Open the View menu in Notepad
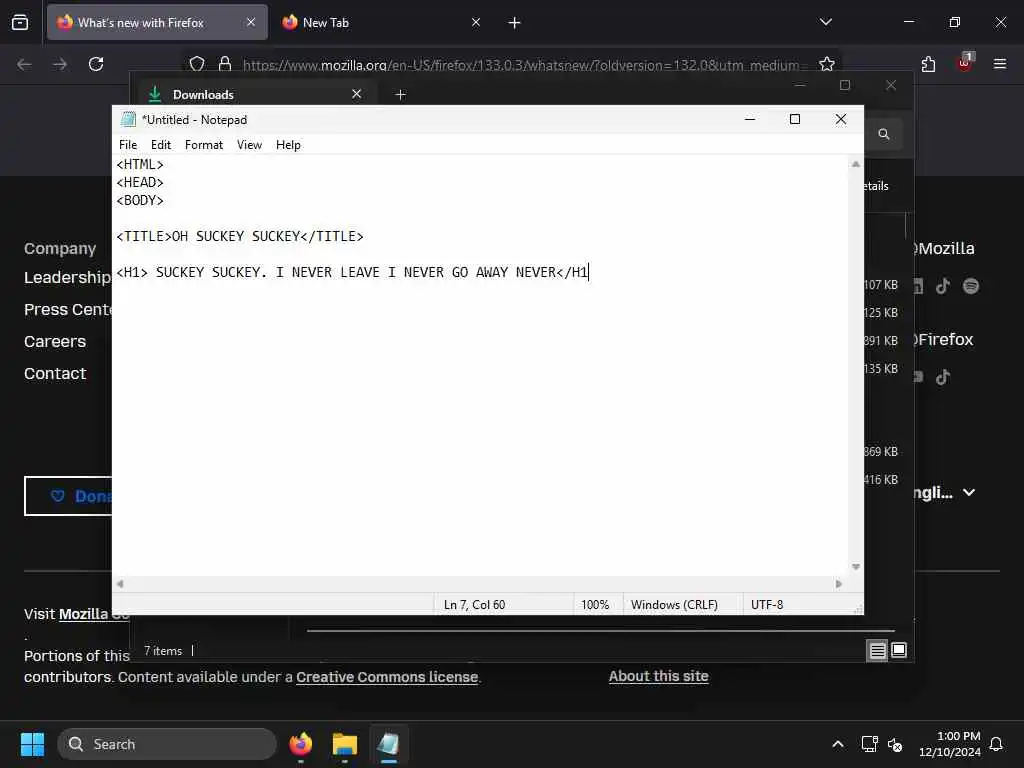1024x768 pixels. point(249,145)
